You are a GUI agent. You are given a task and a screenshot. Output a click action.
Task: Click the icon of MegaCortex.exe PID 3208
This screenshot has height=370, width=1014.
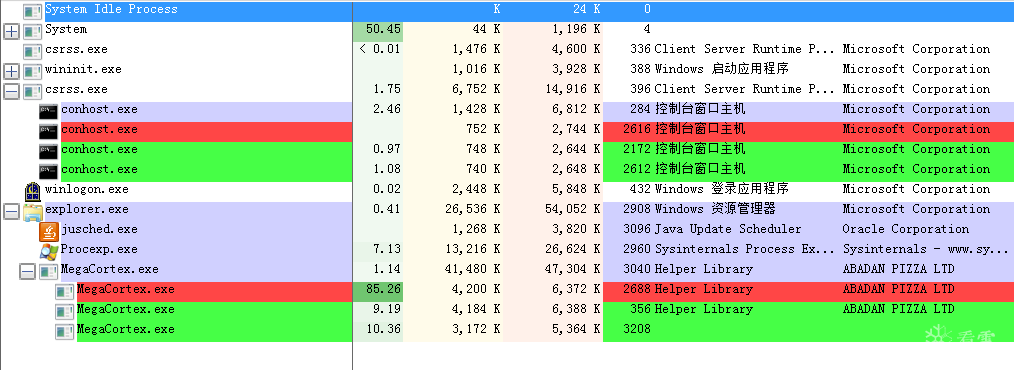pyautogui.click(x=64, y=331)
